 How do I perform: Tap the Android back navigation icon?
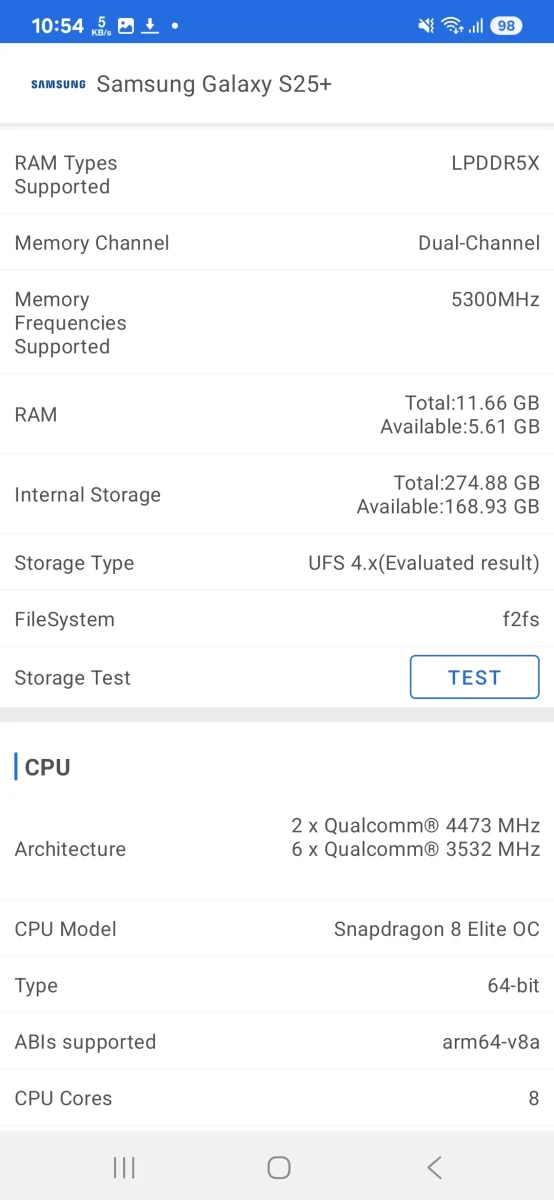(434, 1167)
